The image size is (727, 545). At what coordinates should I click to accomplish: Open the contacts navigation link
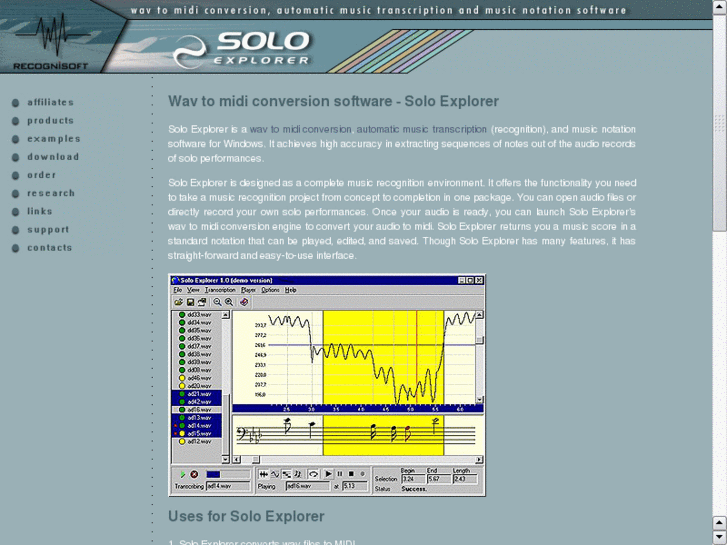(x=50, y=248)
